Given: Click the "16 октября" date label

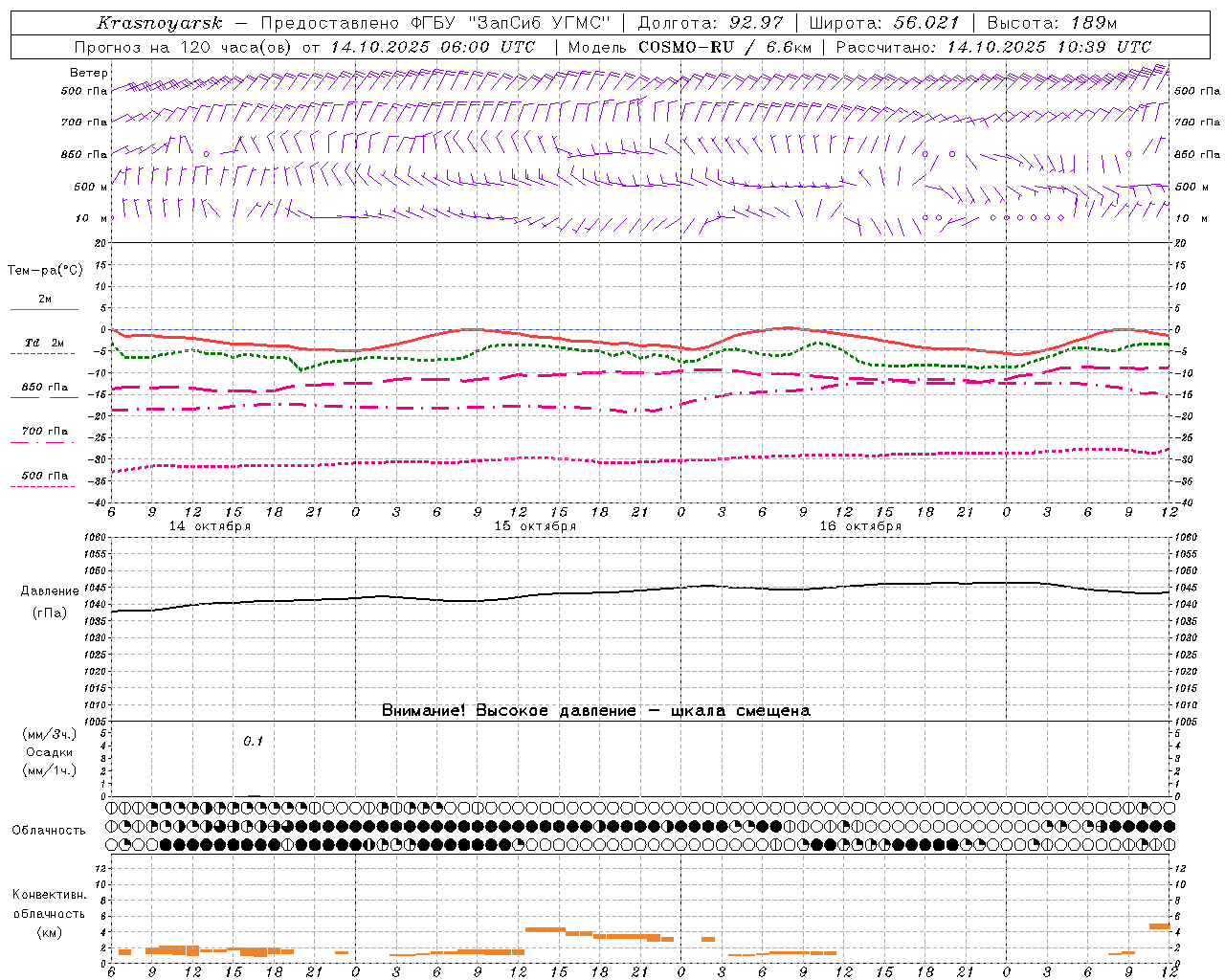Looking at the screenshot, I should pyautogui.click(x=860, y=526).
